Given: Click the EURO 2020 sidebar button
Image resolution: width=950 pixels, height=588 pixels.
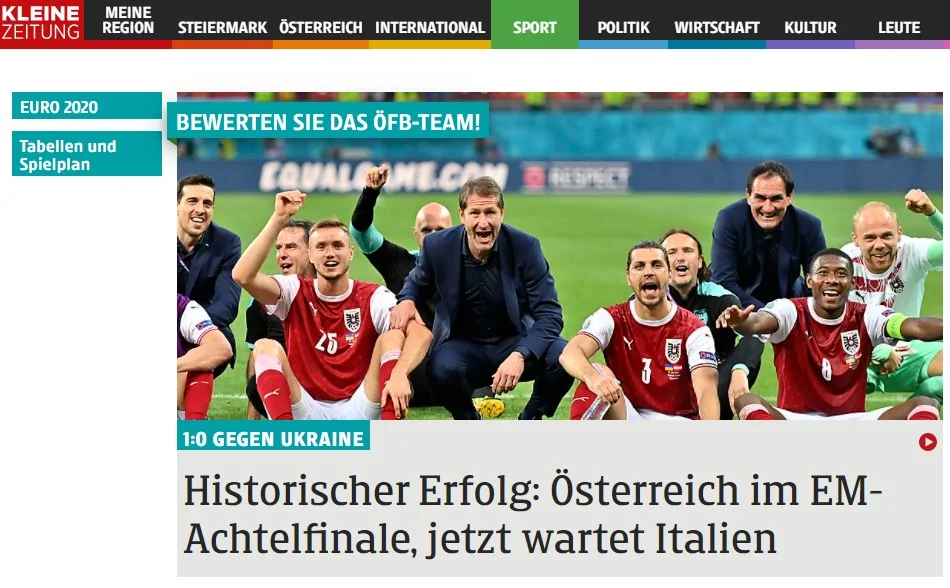Looking at the screenshot, I should click(x=87, y=106).
